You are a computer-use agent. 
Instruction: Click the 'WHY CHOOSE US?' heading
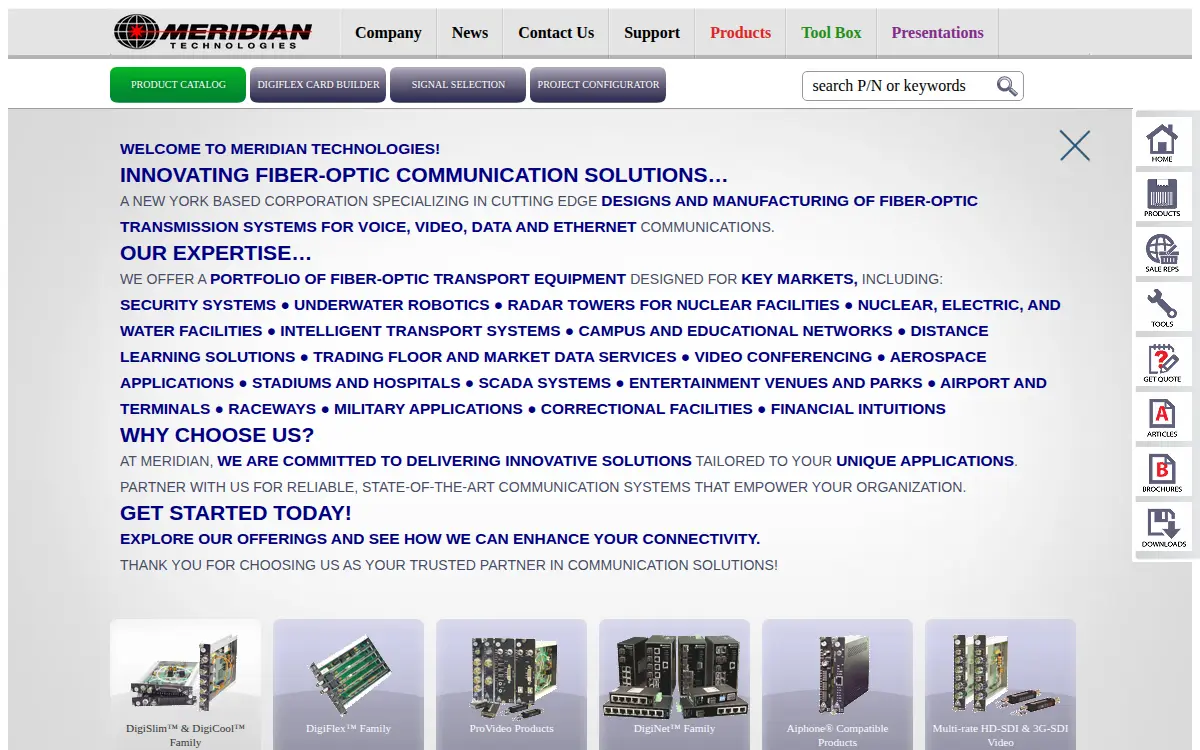(217, 435)
